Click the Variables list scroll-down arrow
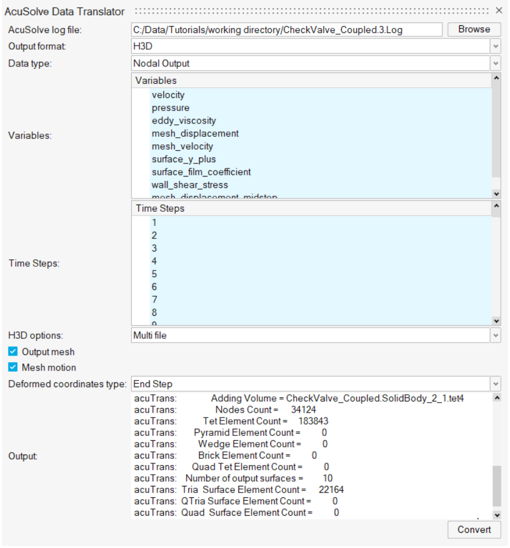 click(496, 194)
